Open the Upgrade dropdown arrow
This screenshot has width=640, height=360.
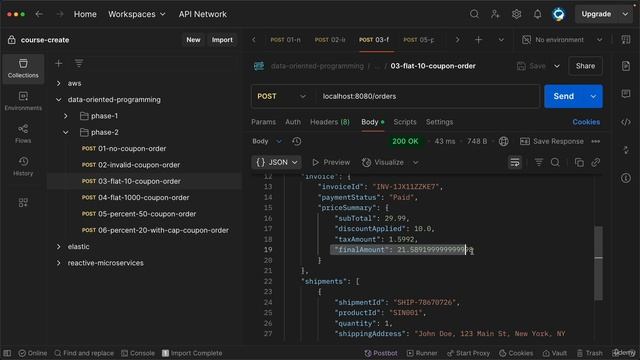click(625, 14)
